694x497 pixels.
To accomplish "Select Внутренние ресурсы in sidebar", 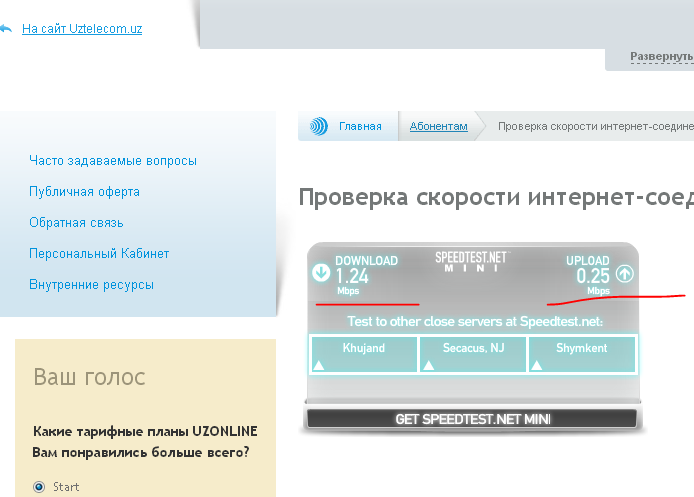I will point(92,285).
